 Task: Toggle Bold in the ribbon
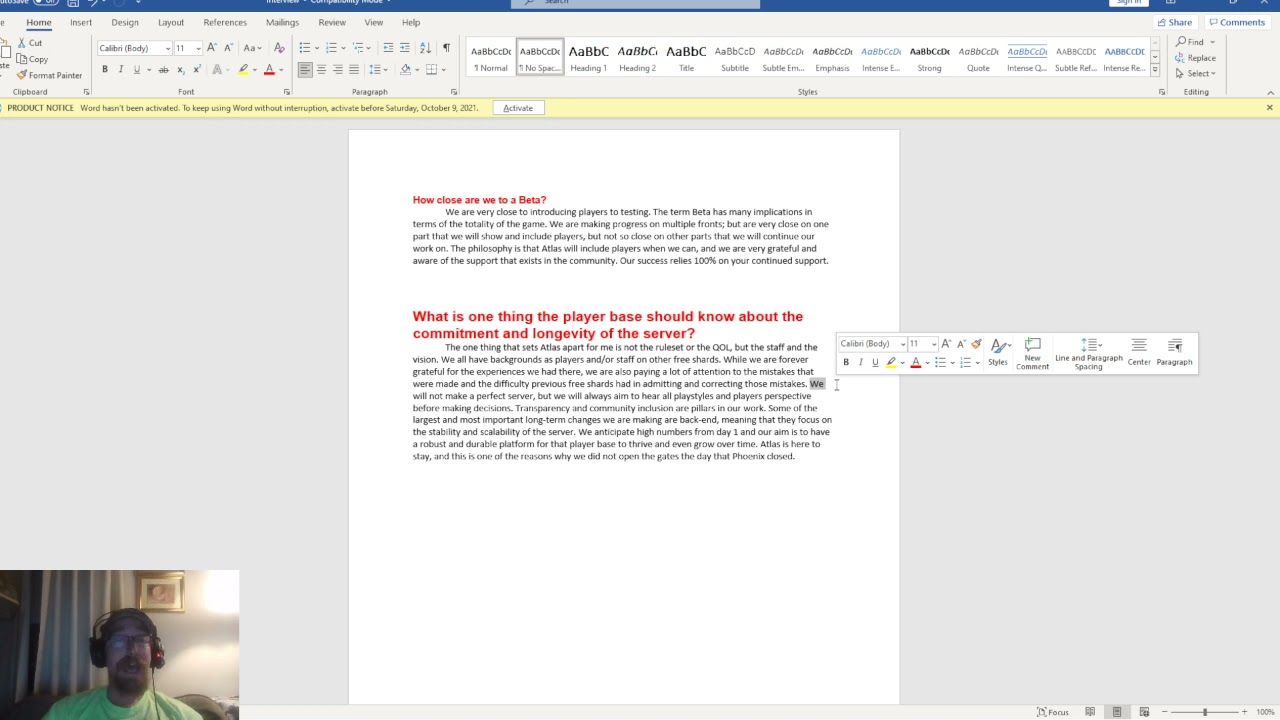[104, 69]
